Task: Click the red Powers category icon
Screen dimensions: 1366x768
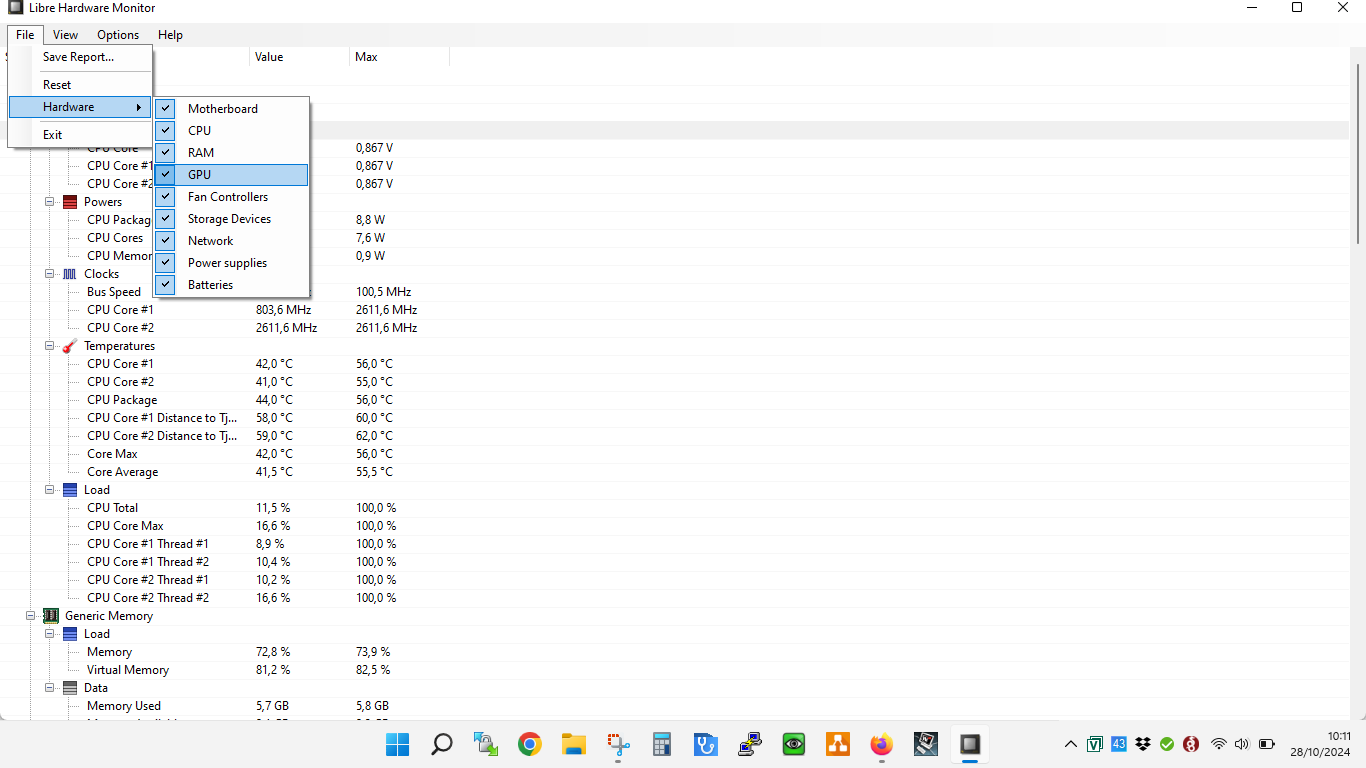Action: point(70,202)
